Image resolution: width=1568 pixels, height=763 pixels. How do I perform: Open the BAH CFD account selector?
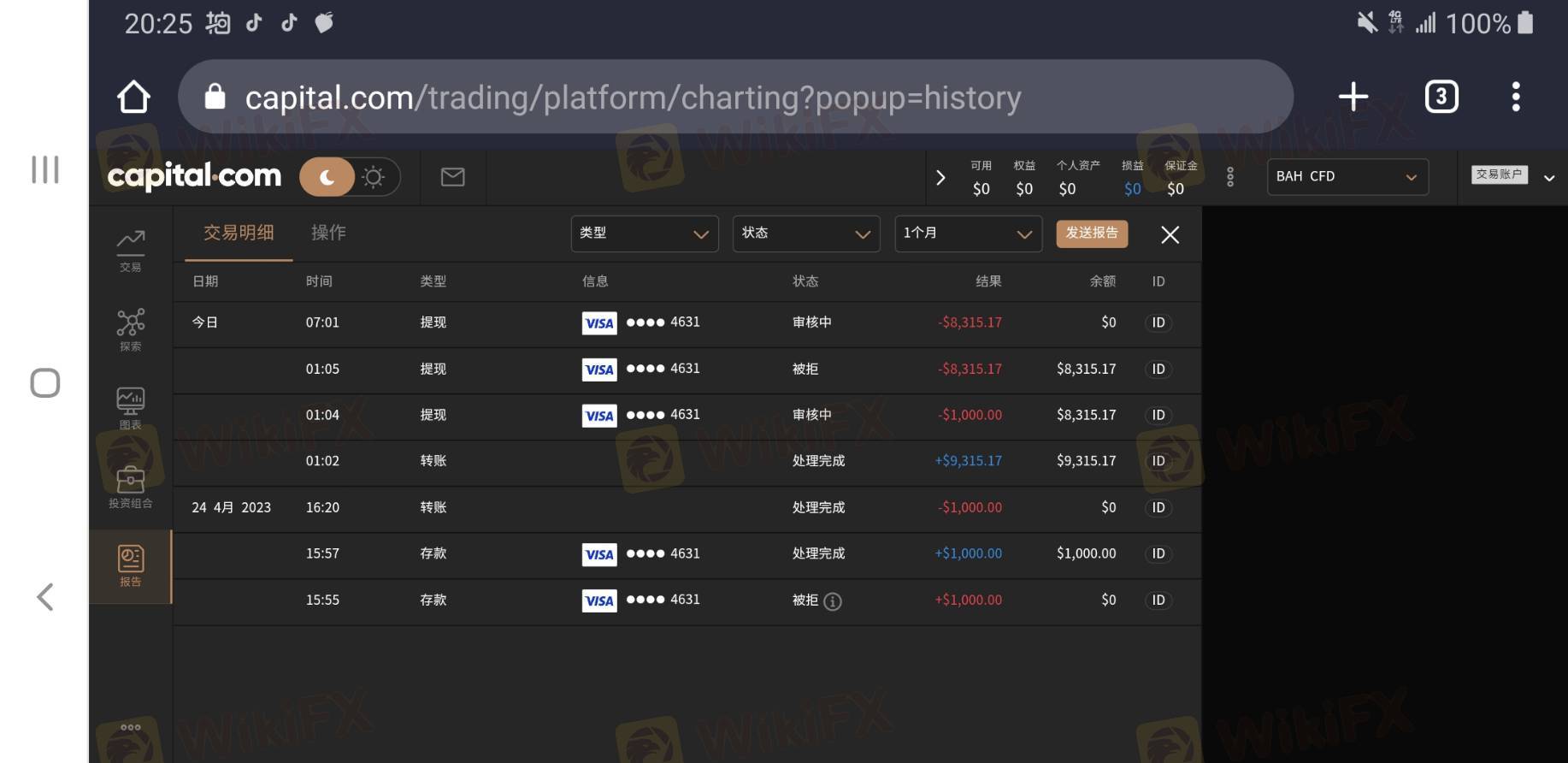pos(1347,177)
